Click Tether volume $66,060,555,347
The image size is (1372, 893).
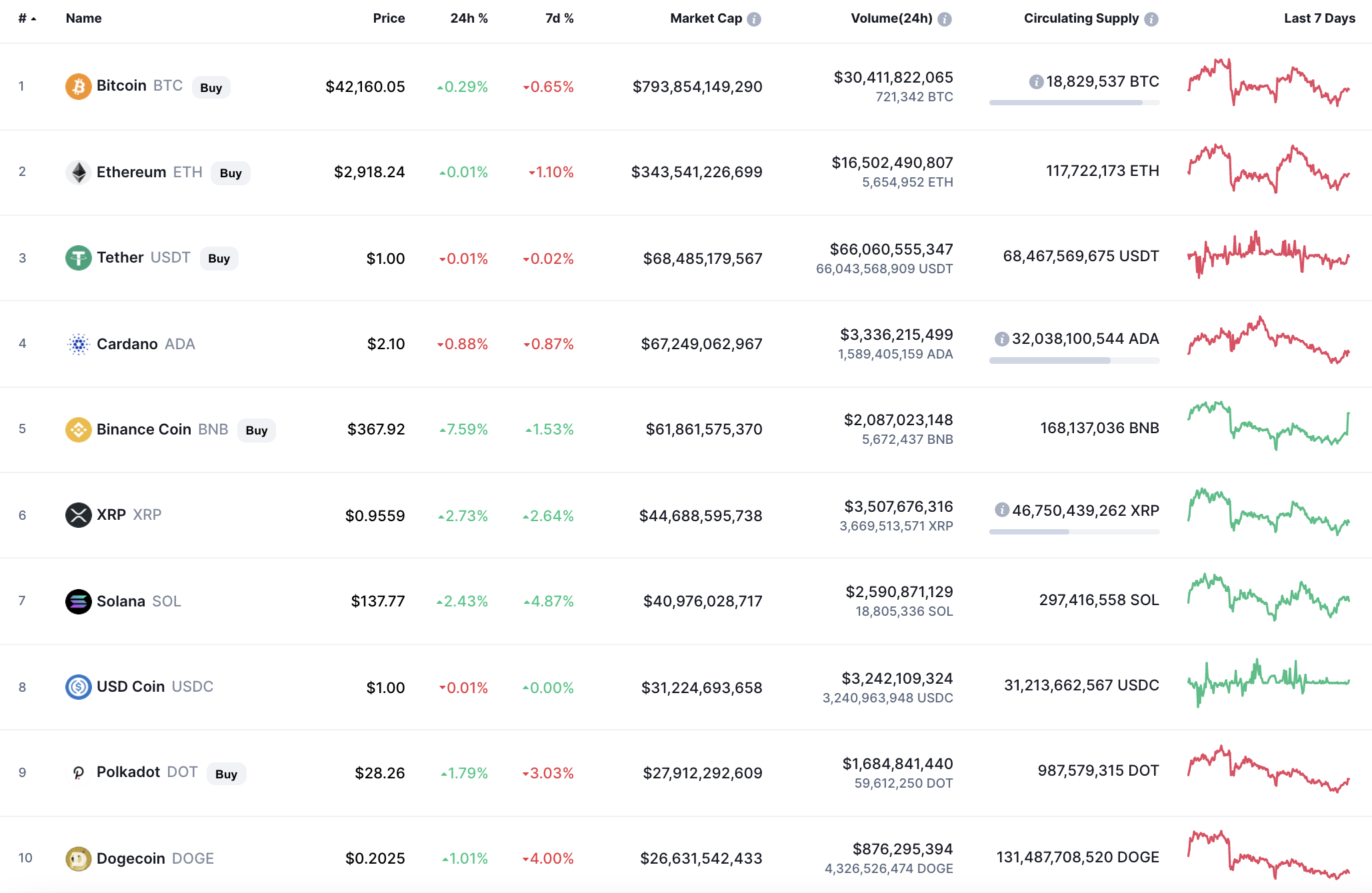891,250
